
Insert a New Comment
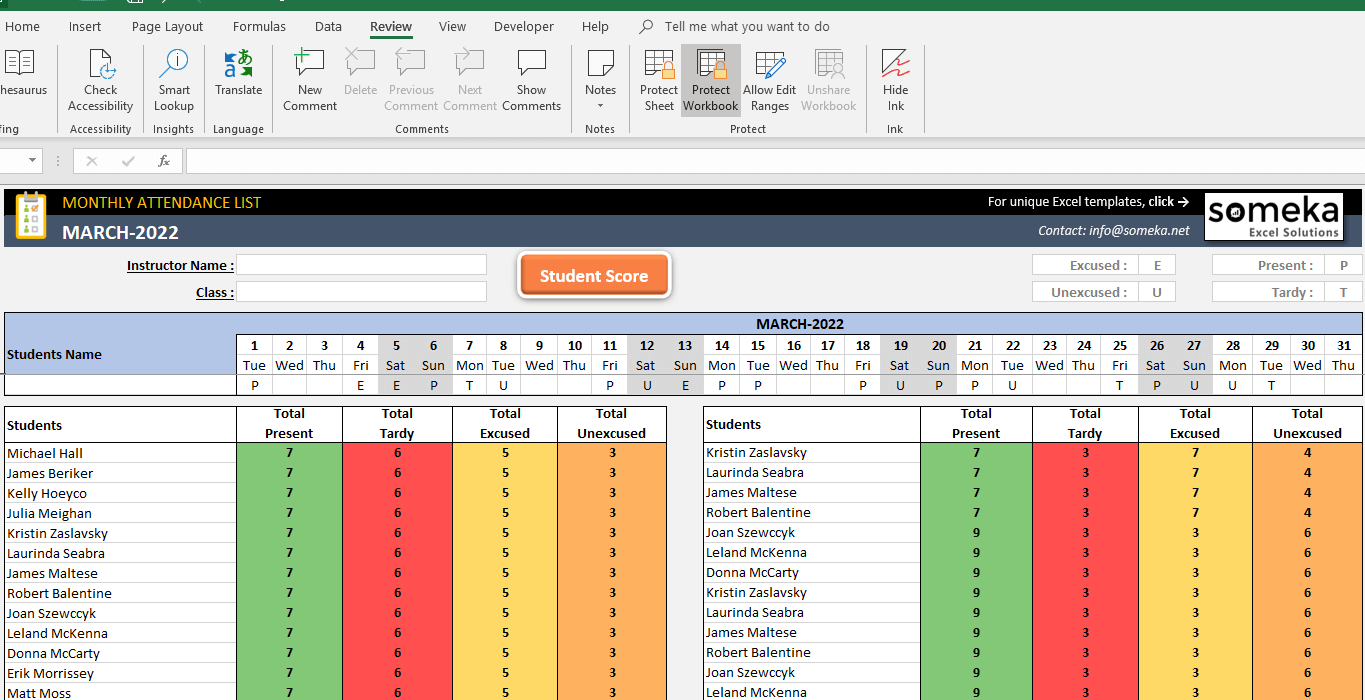tap(309, 80)
